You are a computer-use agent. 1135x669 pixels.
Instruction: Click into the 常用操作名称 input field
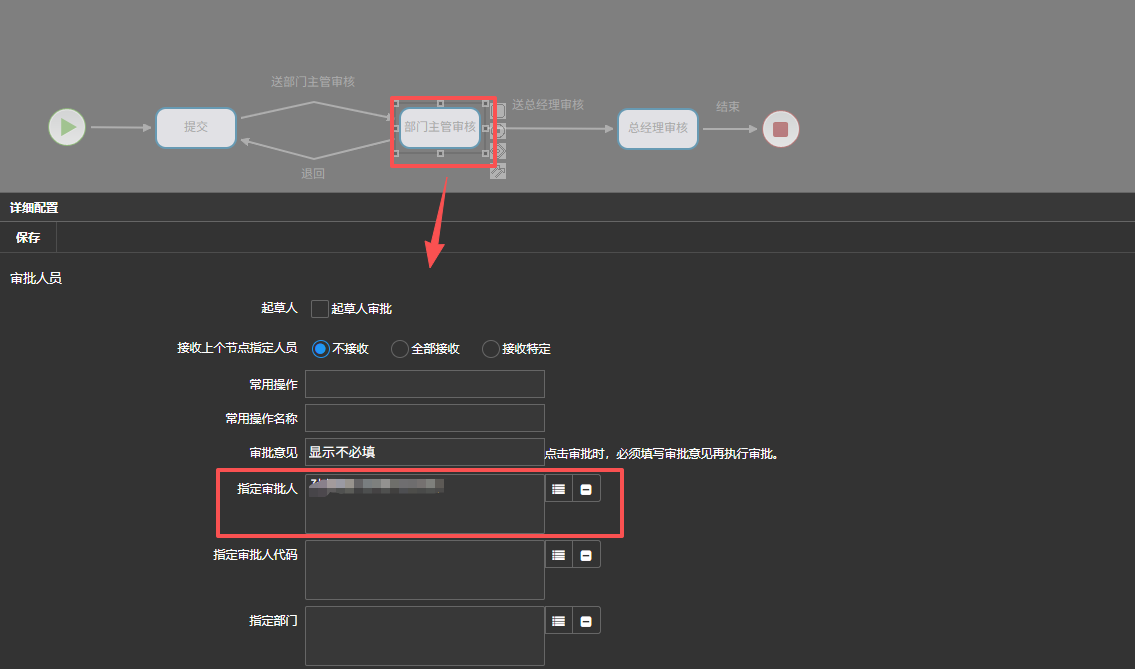(424, 418)
